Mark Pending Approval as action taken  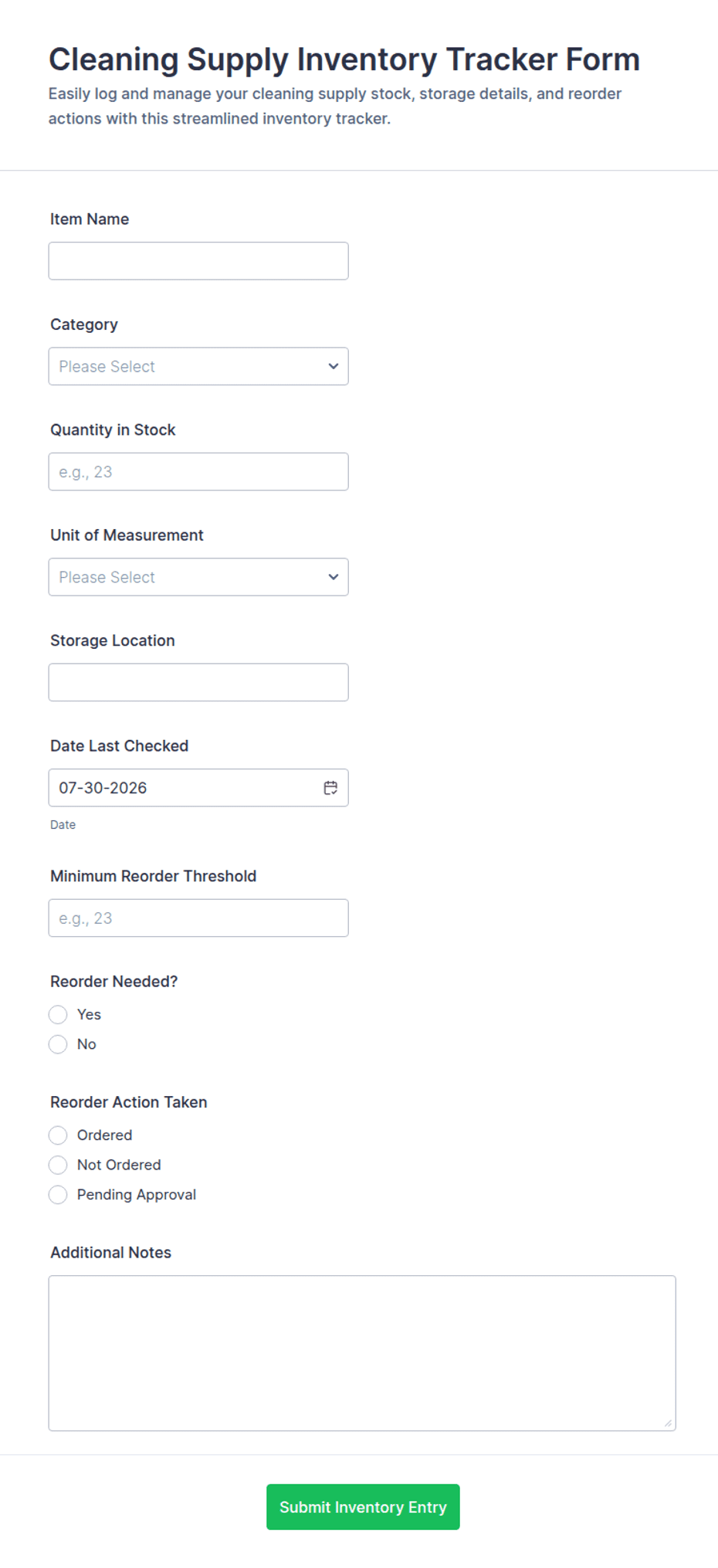(x=58, y=1195)
